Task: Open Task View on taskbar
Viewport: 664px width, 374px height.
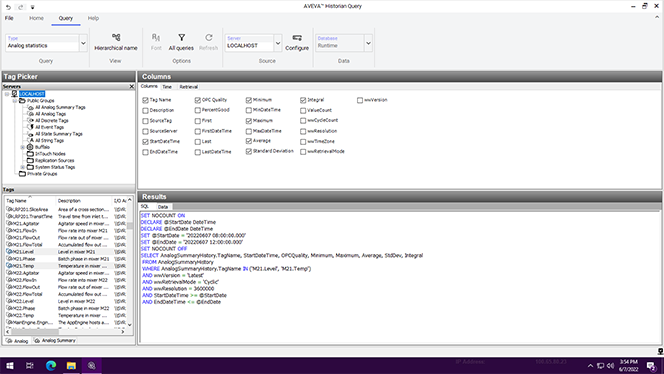Action: [30, 366]
